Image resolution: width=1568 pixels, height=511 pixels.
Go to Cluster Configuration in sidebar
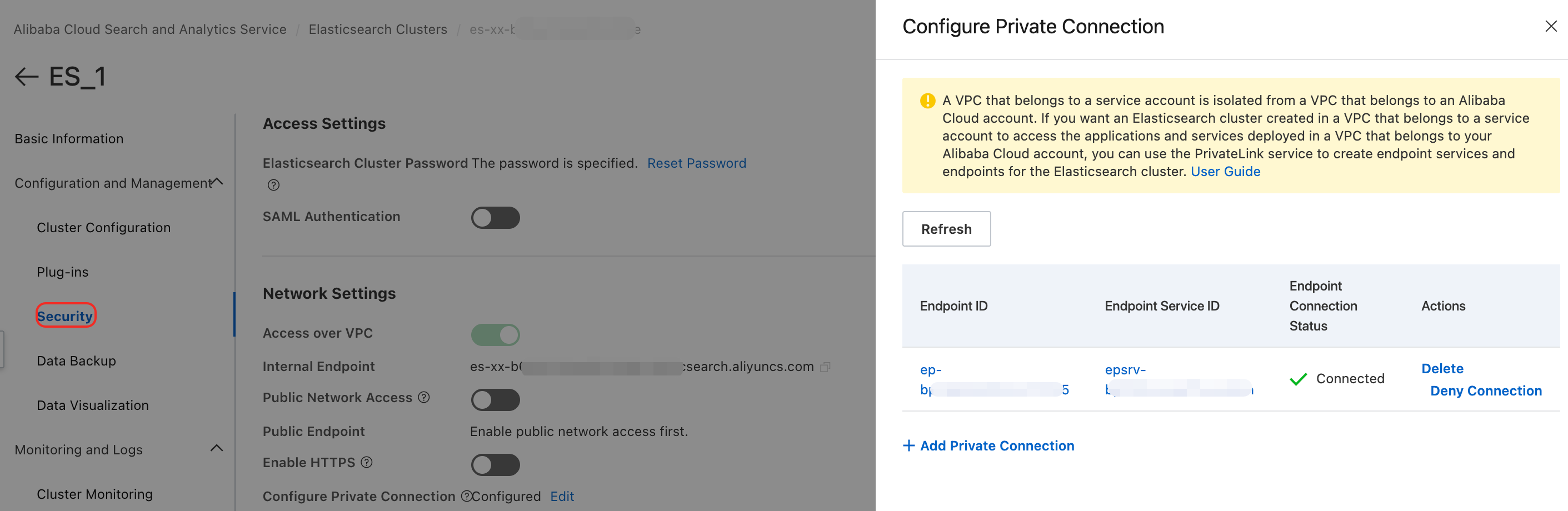103,228
